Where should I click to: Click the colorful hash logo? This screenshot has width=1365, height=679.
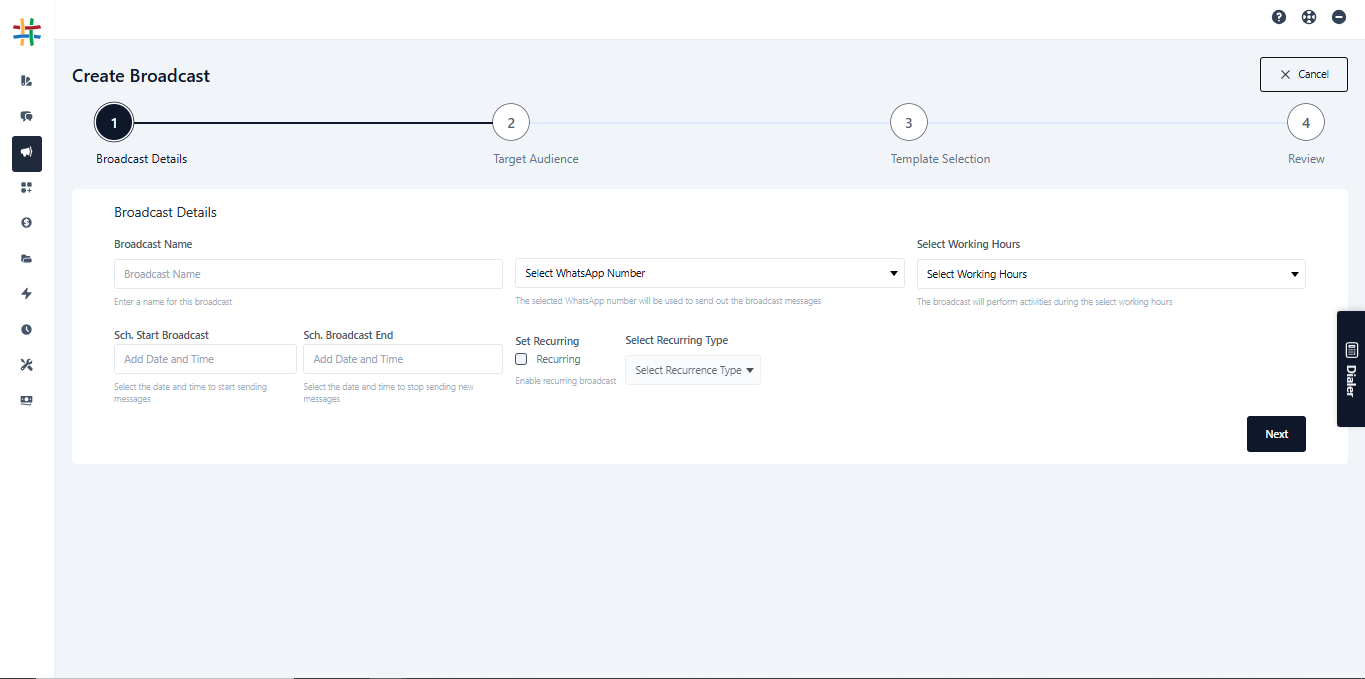click(x=27, y=31)
